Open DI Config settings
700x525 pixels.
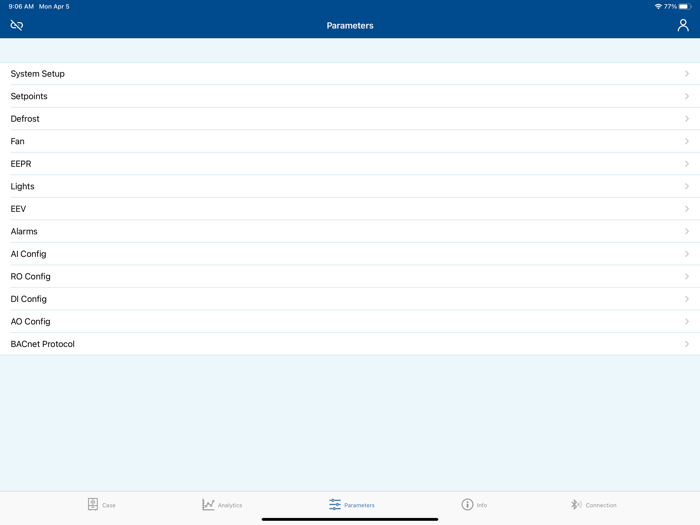(350, 299)
